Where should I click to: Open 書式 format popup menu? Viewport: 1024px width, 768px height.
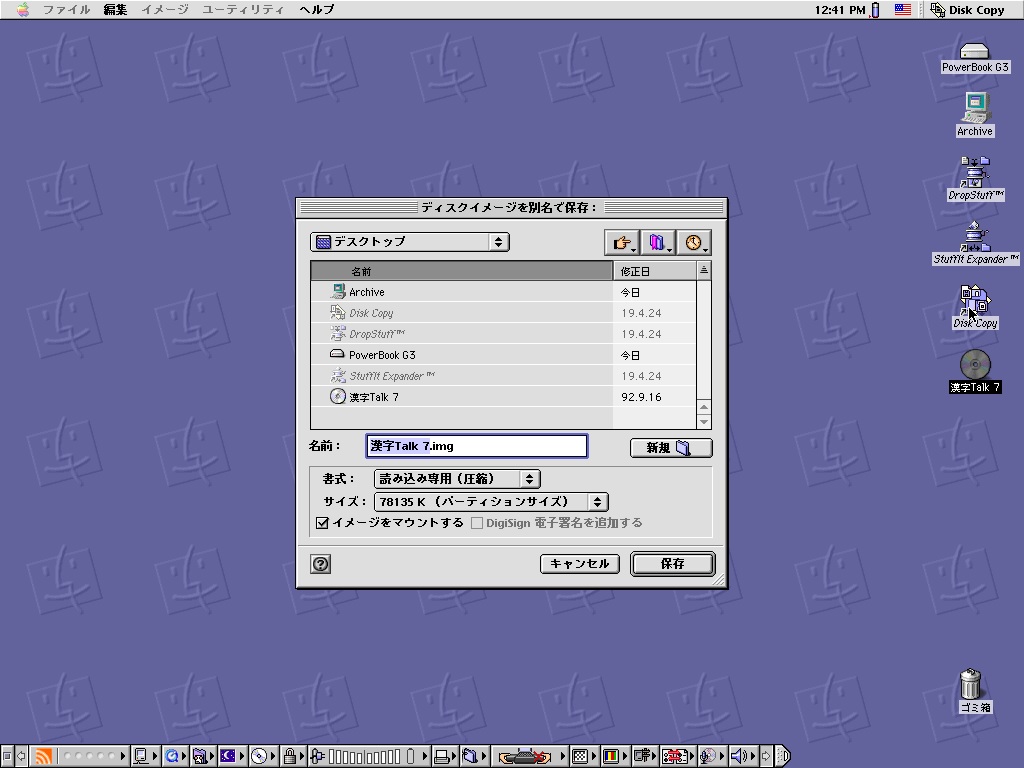(x=457, y=479)
